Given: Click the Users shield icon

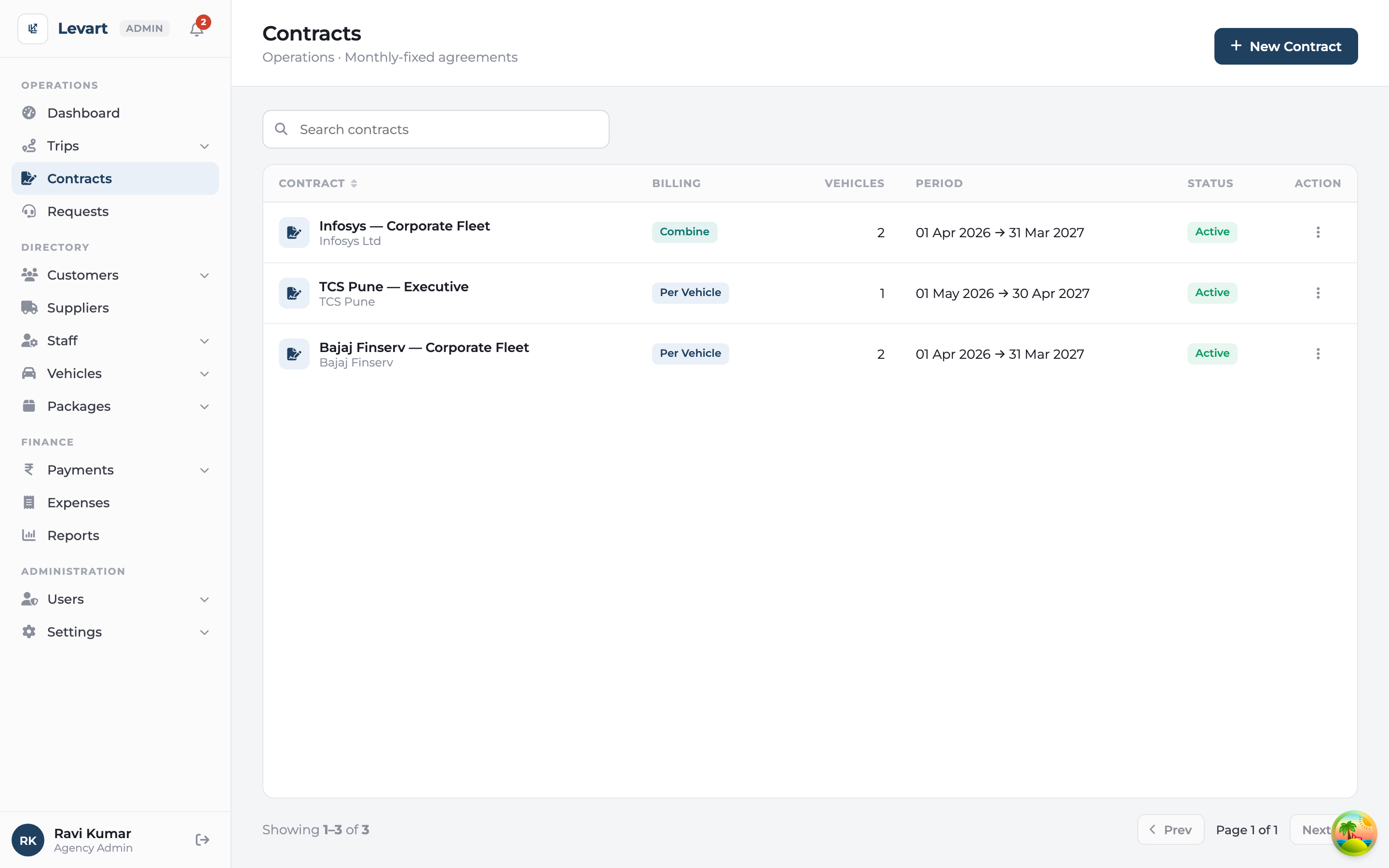Looking at the screenshot, I should click(x=29, y=599).
